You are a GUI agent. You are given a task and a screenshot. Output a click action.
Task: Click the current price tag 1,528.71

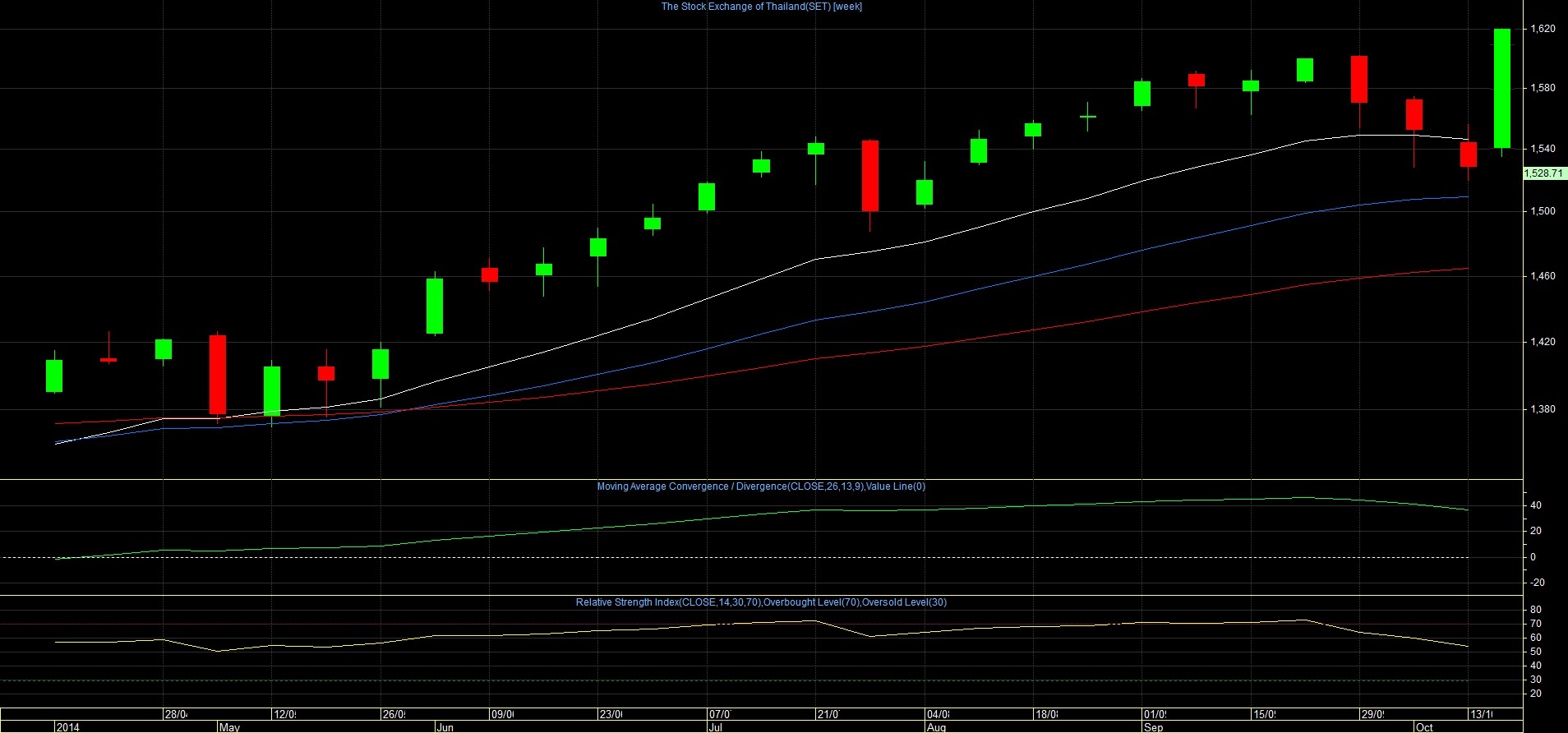pyautogui.click(x=1543, y=173)
